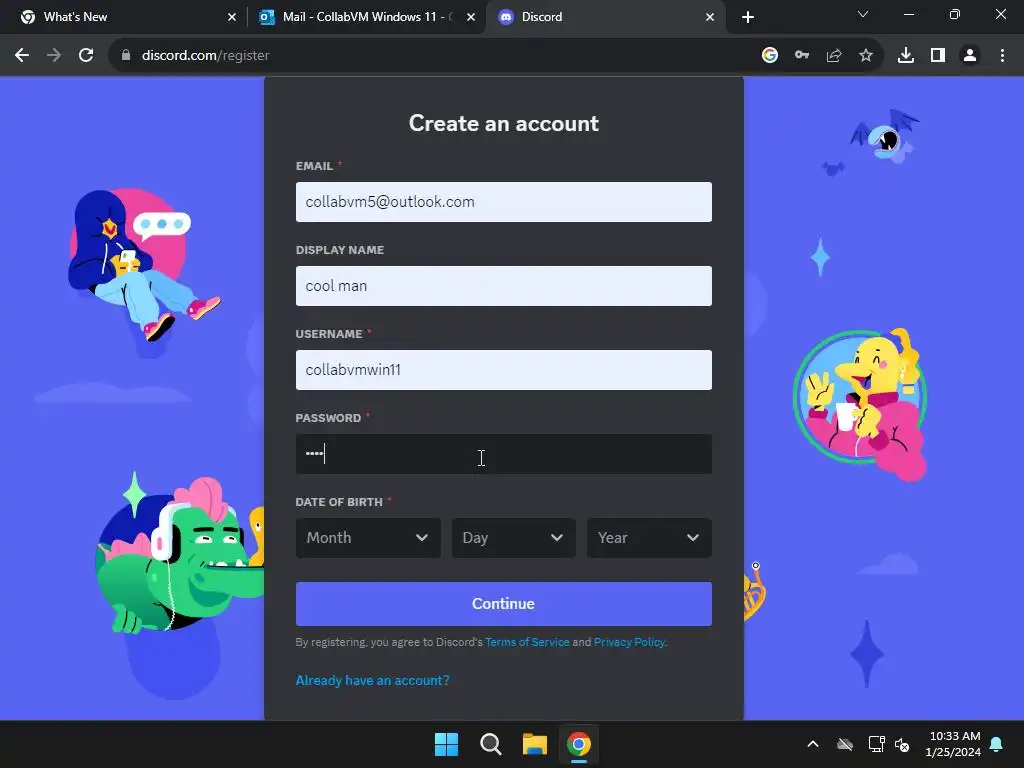The image size is (1024, 768).
Task: Open Chrome three-dot menu
Action: coord(1002,56)
